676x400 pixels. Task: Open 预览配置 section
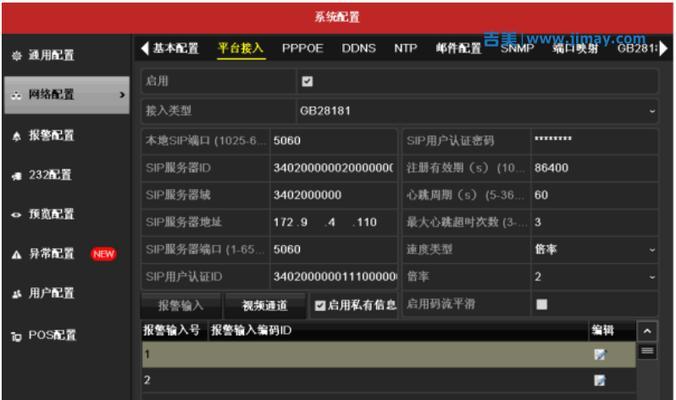click(x=51, y=214)
